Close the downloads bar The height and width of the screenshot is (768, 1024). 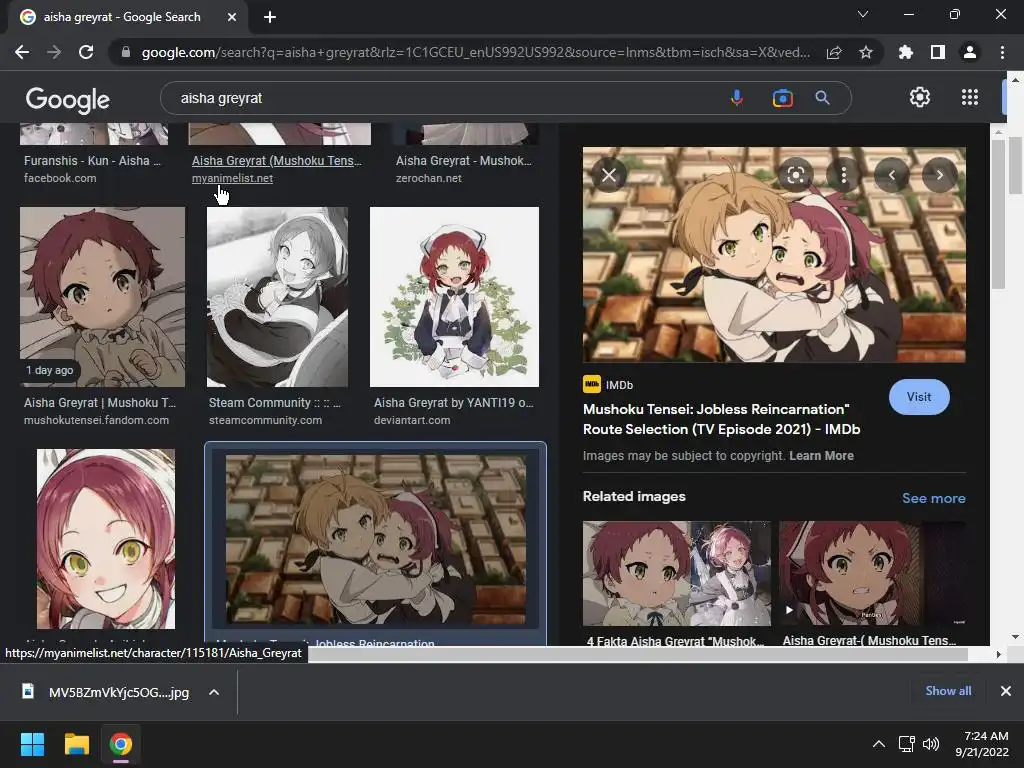1006,691
